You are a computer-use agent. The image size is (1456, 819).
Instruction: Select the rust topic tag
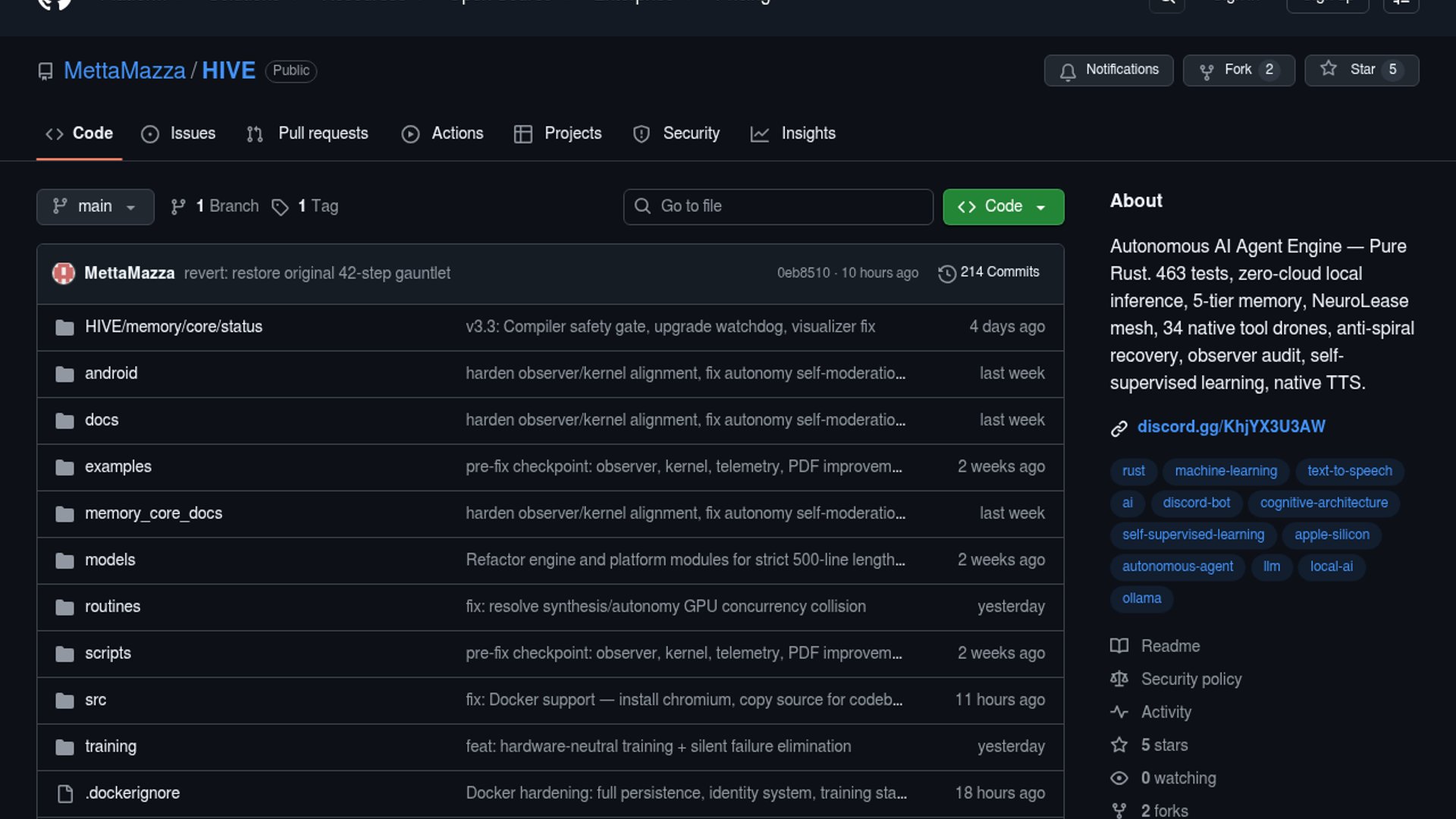tap(1133, 471)
